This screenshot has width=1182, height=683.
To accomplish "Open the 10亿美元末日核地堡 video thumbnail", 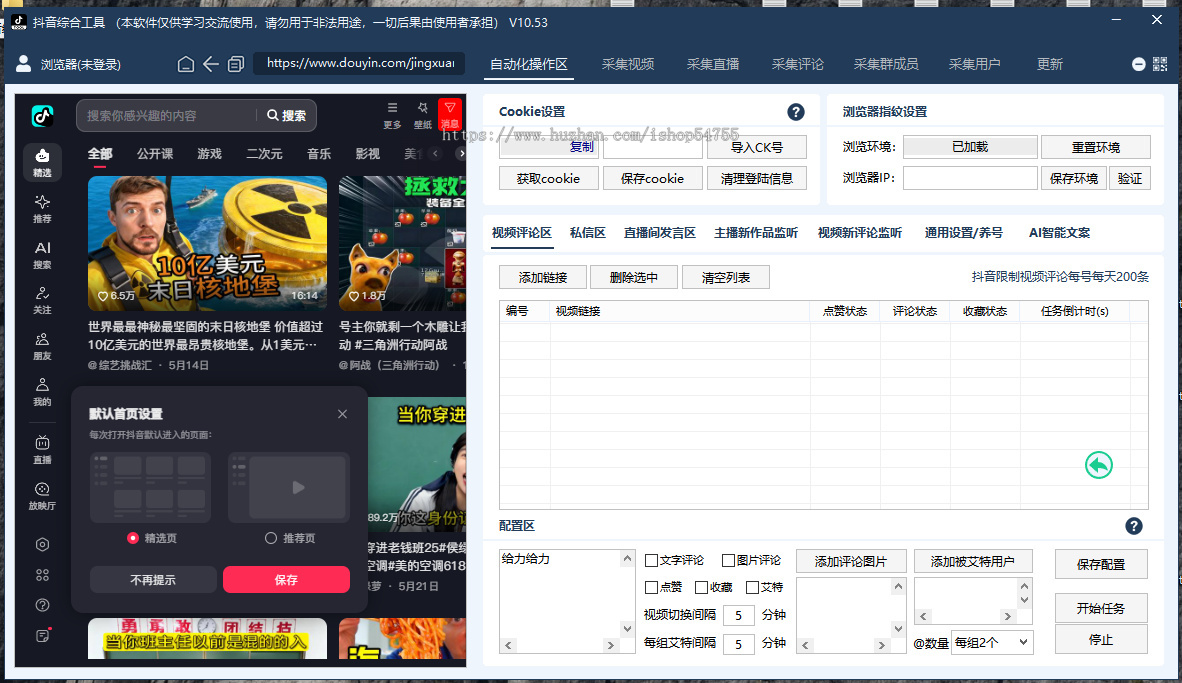I will [207, 243].
